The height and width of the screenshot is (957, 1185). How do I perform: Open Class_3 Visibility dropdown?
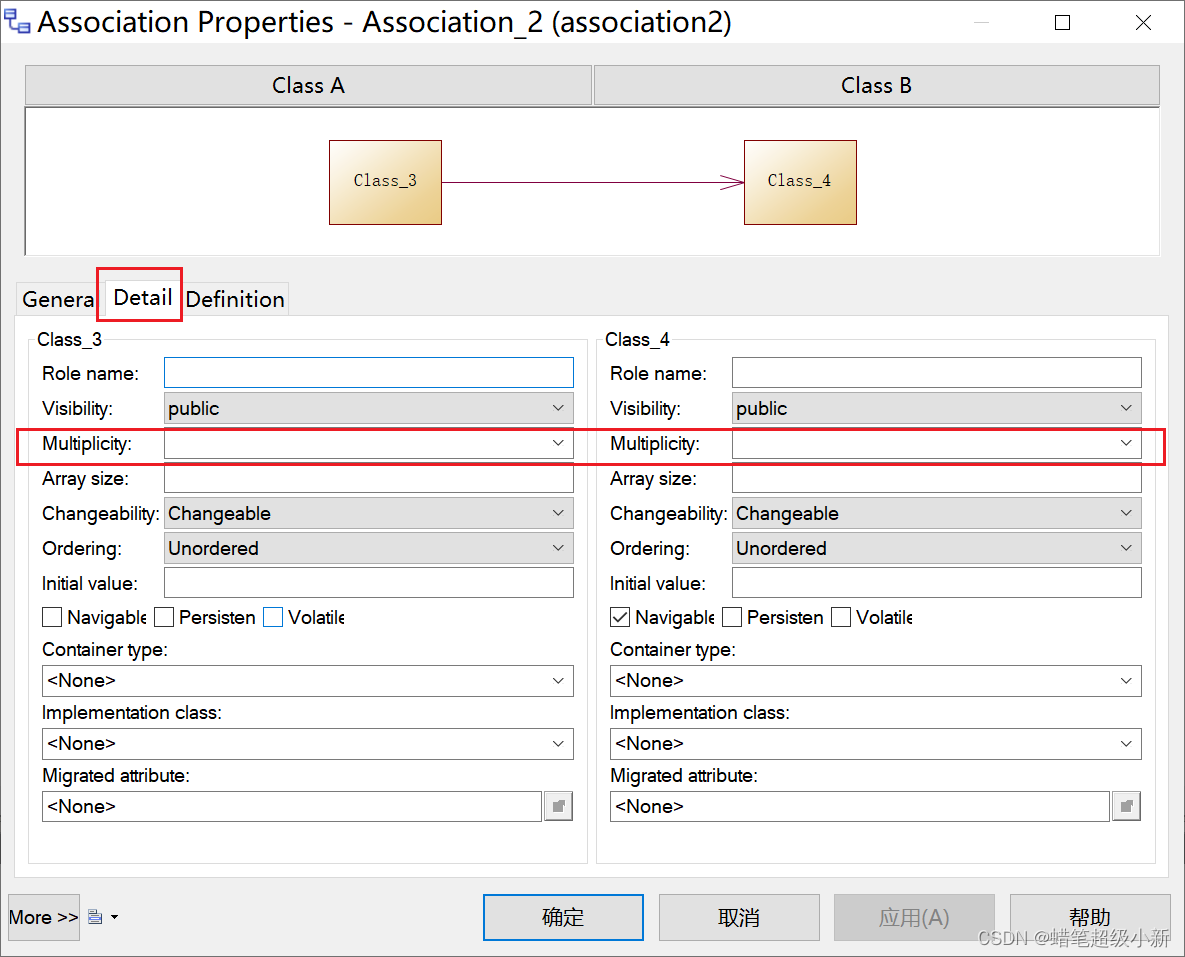click(x=369, y=408)
